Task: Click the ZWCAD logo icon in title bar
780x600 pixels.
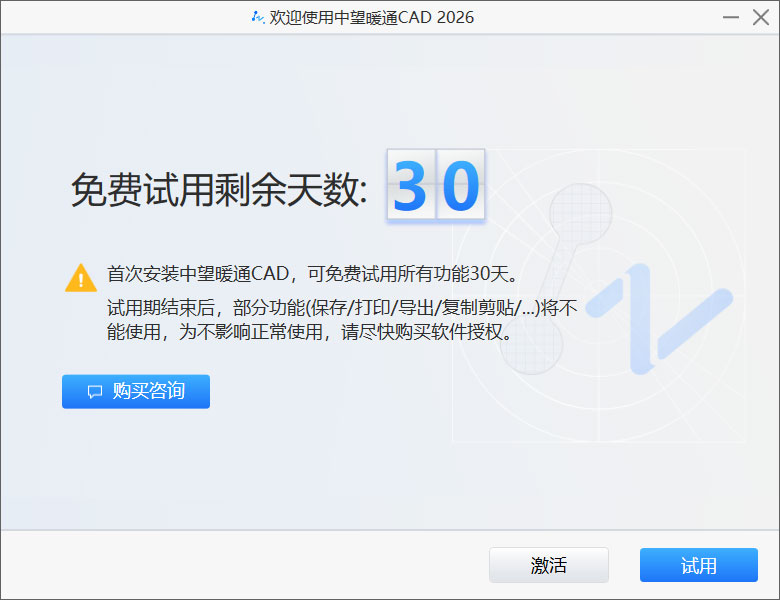Action: click(257, 17)
